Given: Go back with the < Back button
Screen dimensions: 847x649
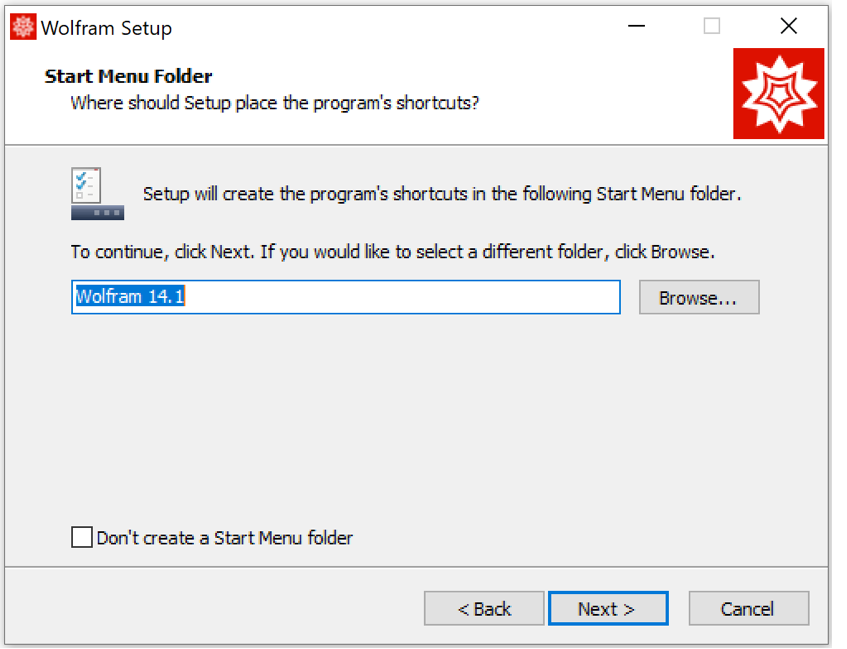Looking at the screenshot, I should (x=484, y=608).
